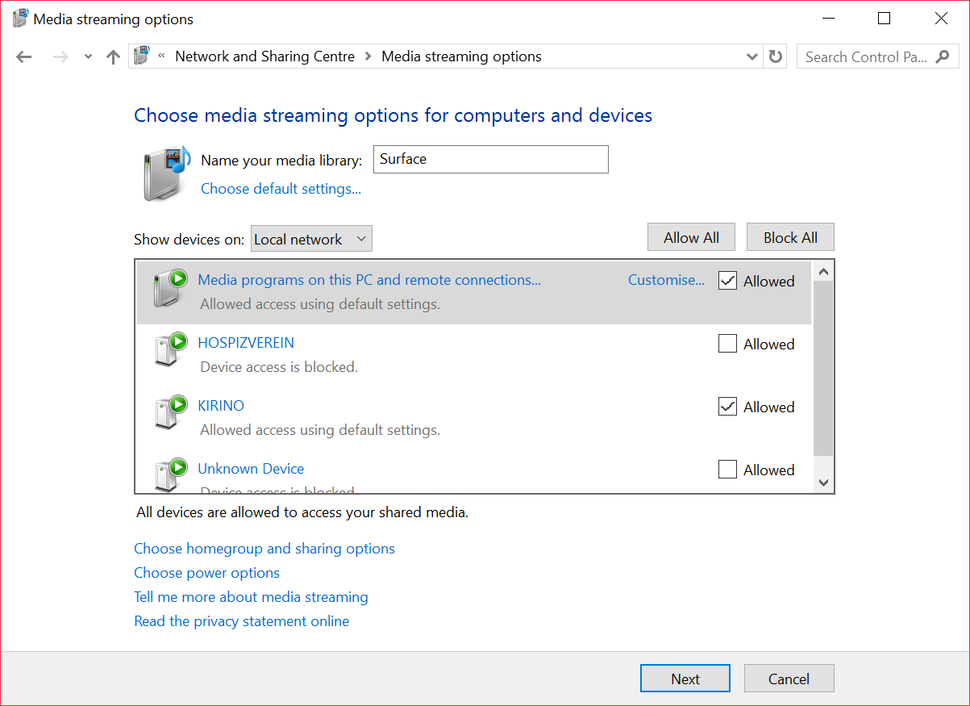Open Customise for media programs entry
The height and width of the screenshot is (706, 970).
point(666,280)
